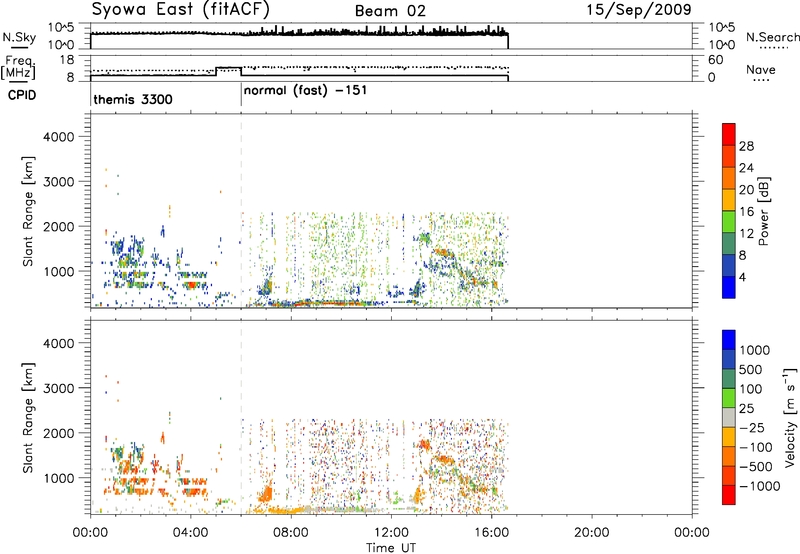Click the "Time UT" axis title
The image size is (800, 554).
(x=391, y=547)
